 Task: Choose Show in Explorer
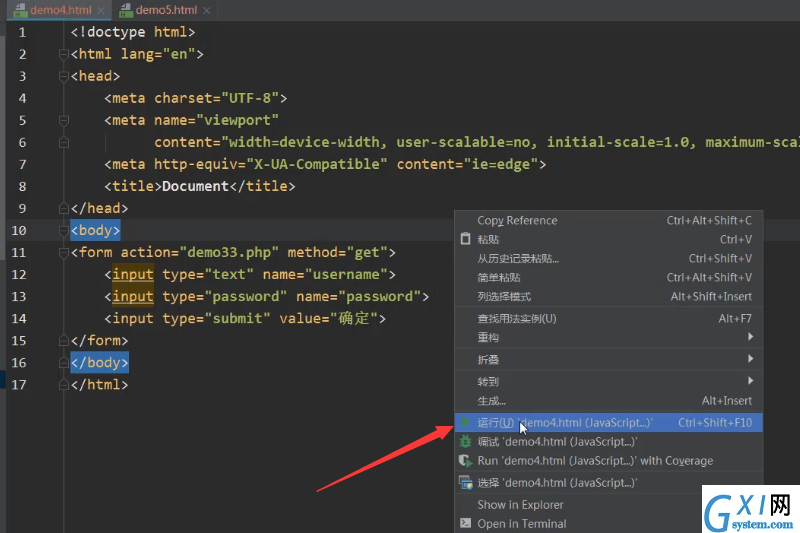[x=578, y=505]
